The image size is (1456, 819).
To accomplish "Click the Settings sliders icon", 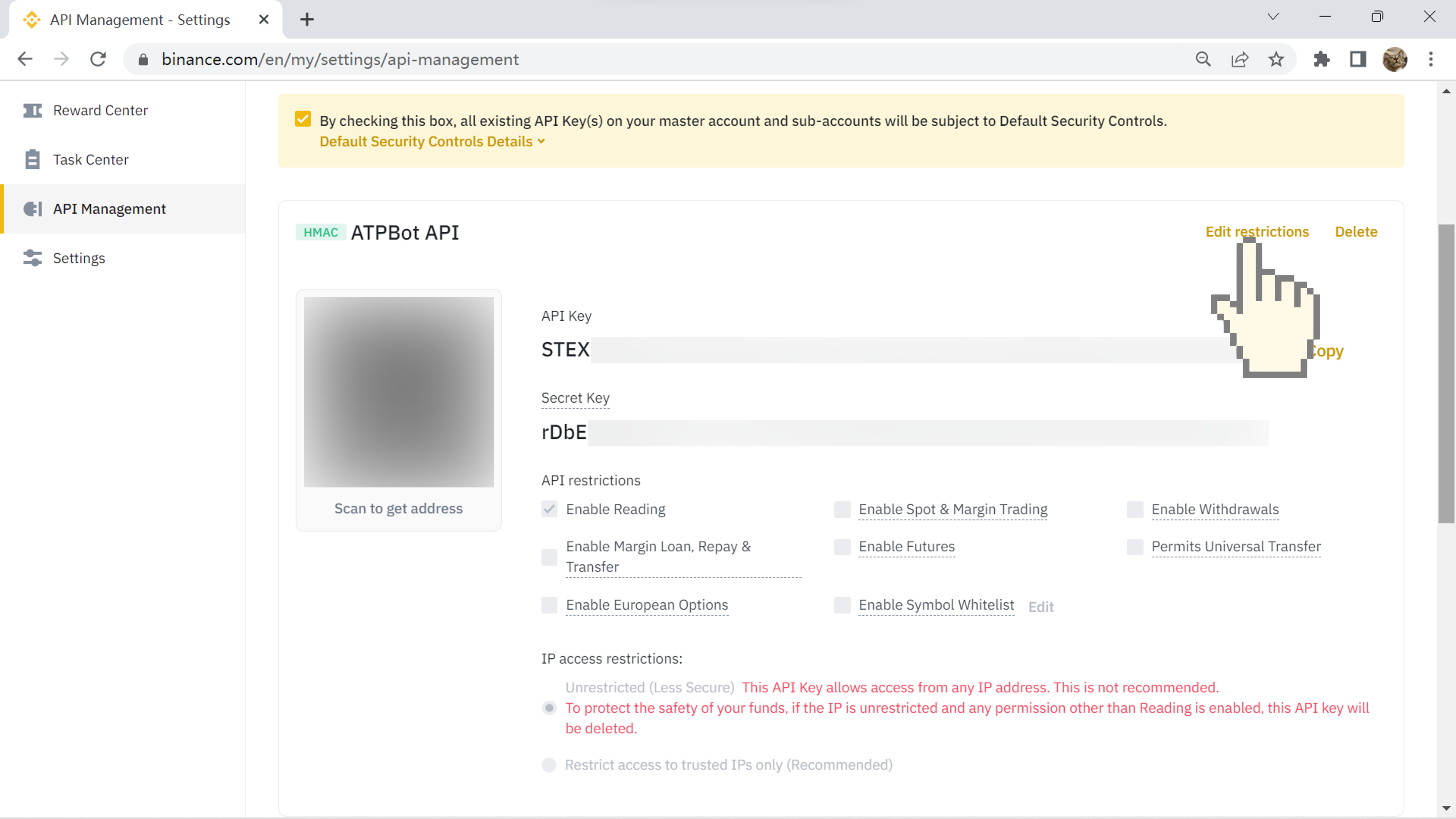I will tap(32, 258).
